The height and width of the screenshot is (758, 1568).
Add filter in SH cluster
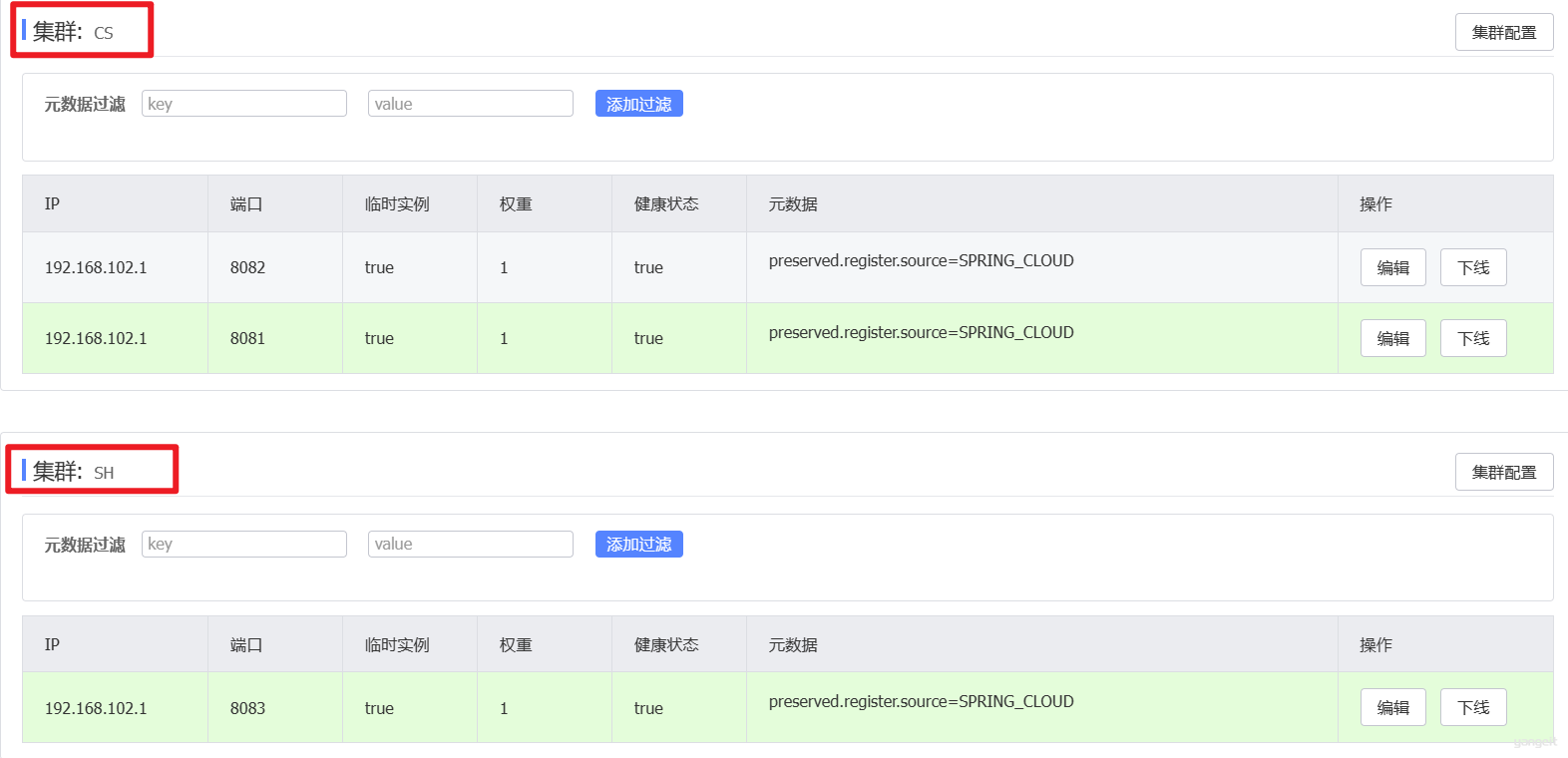(x=639, y=544)
